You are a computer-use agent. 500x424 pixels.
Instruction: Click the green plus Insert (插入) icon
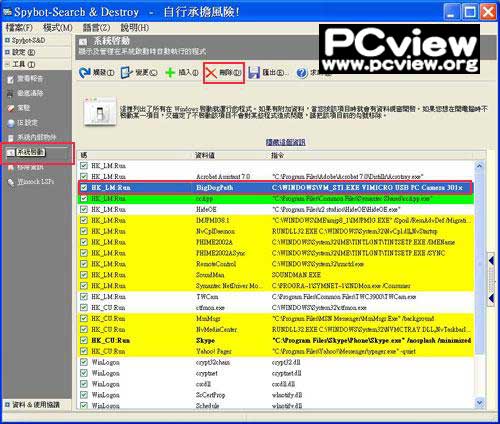[170, 72]
